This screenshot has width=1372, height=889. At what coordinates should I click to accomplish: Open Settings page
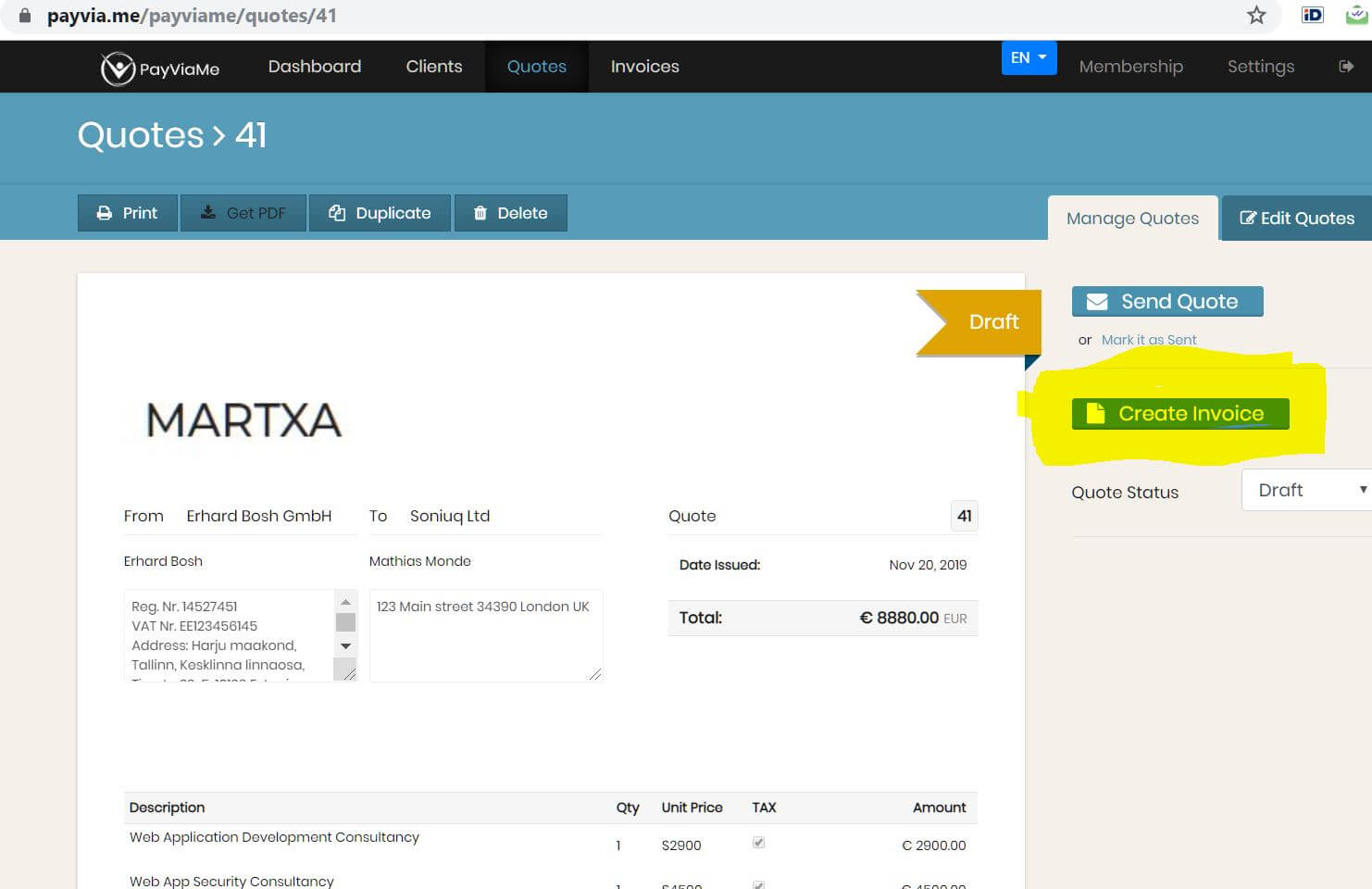click(1261, 67)
